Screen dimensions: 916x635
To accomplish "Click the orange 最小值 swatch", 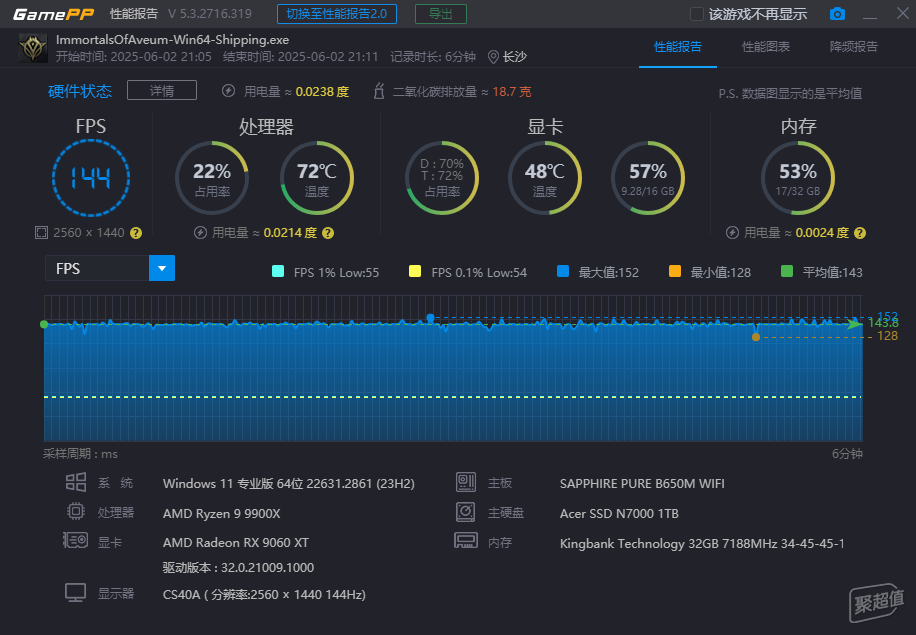I will click(675, 271).
